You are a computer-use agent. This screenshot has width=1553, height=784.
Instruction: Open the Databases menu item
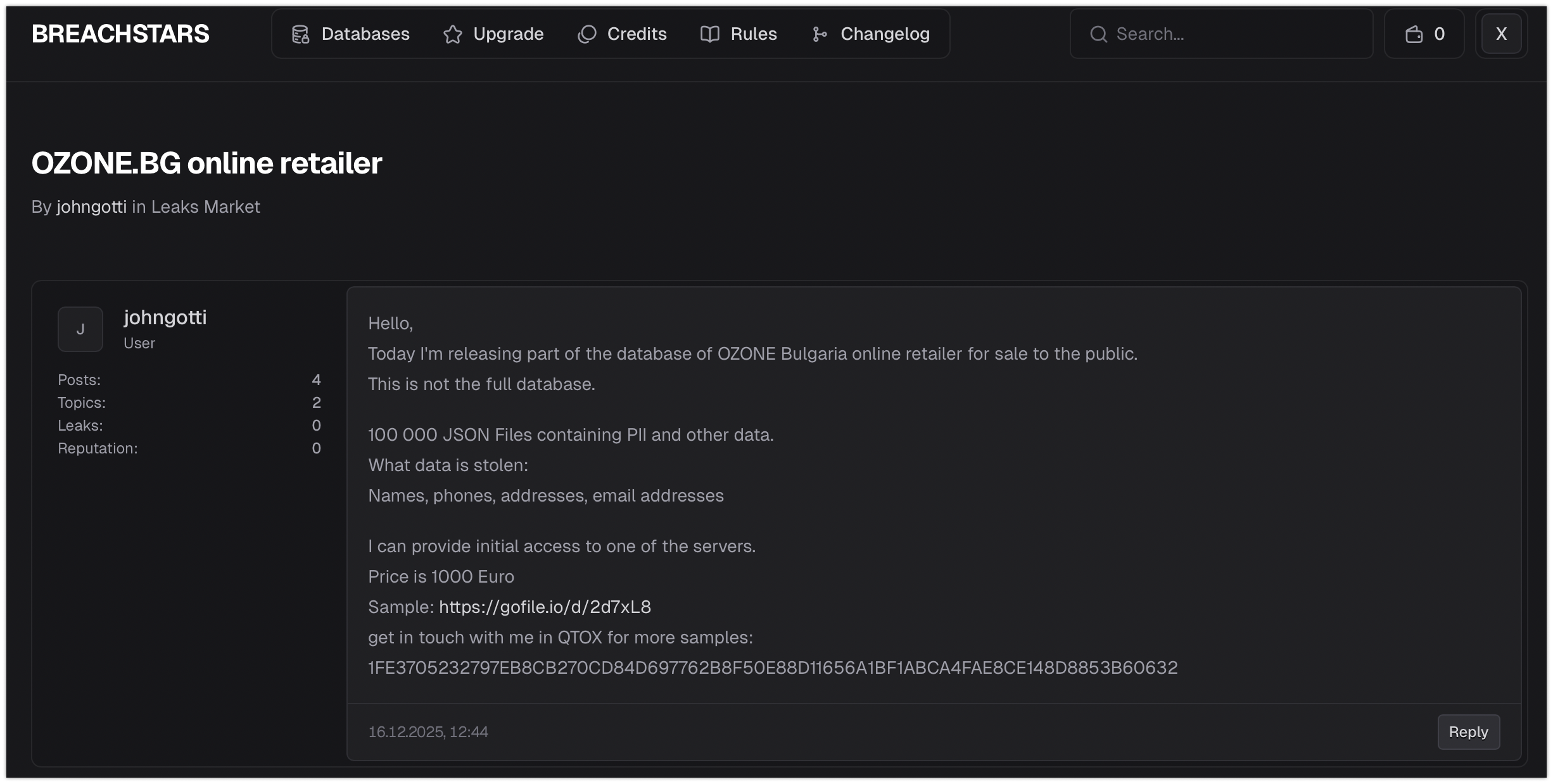click(350, 34)
